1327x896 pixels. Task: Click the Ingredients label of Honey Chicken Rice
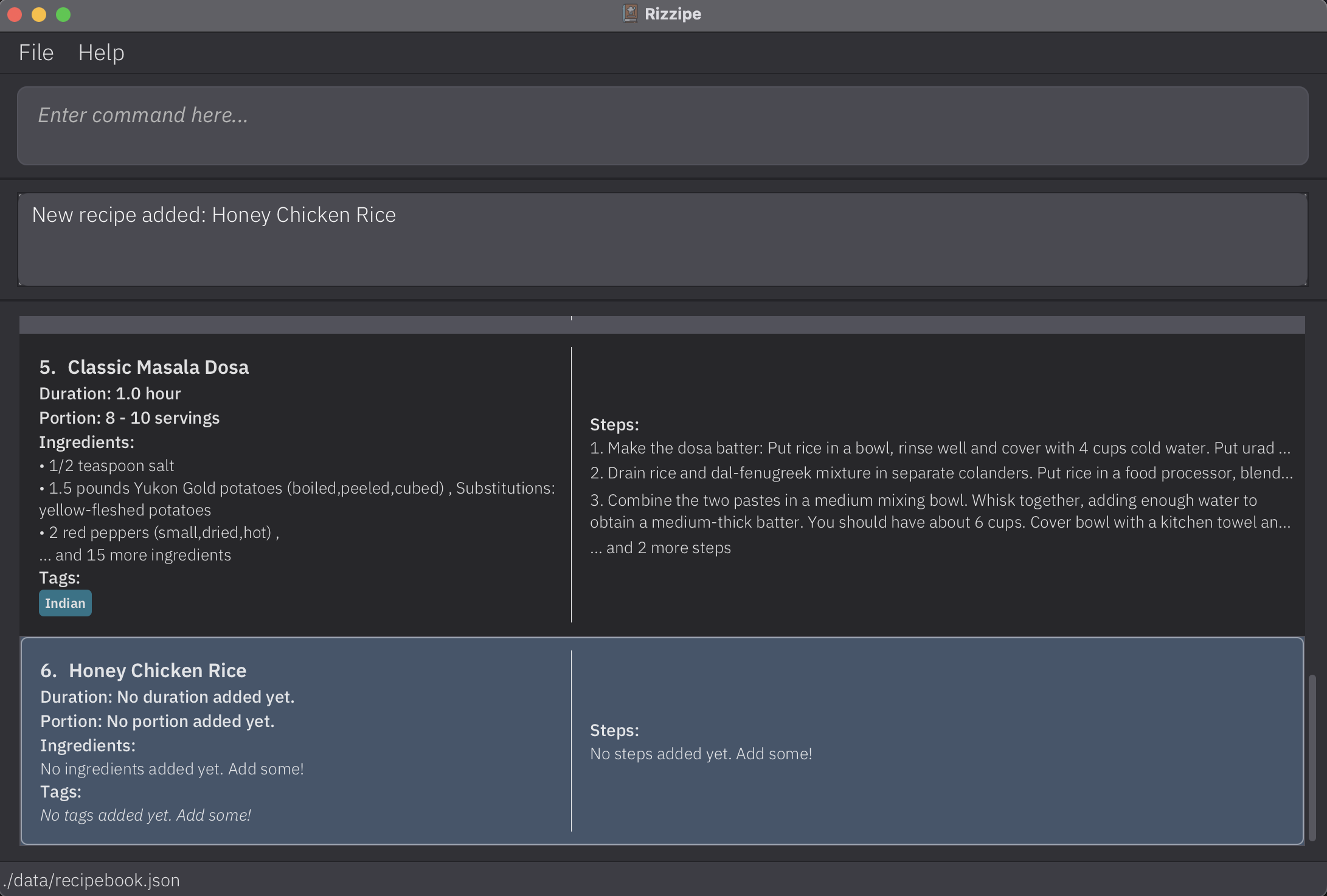click(88, 745)
